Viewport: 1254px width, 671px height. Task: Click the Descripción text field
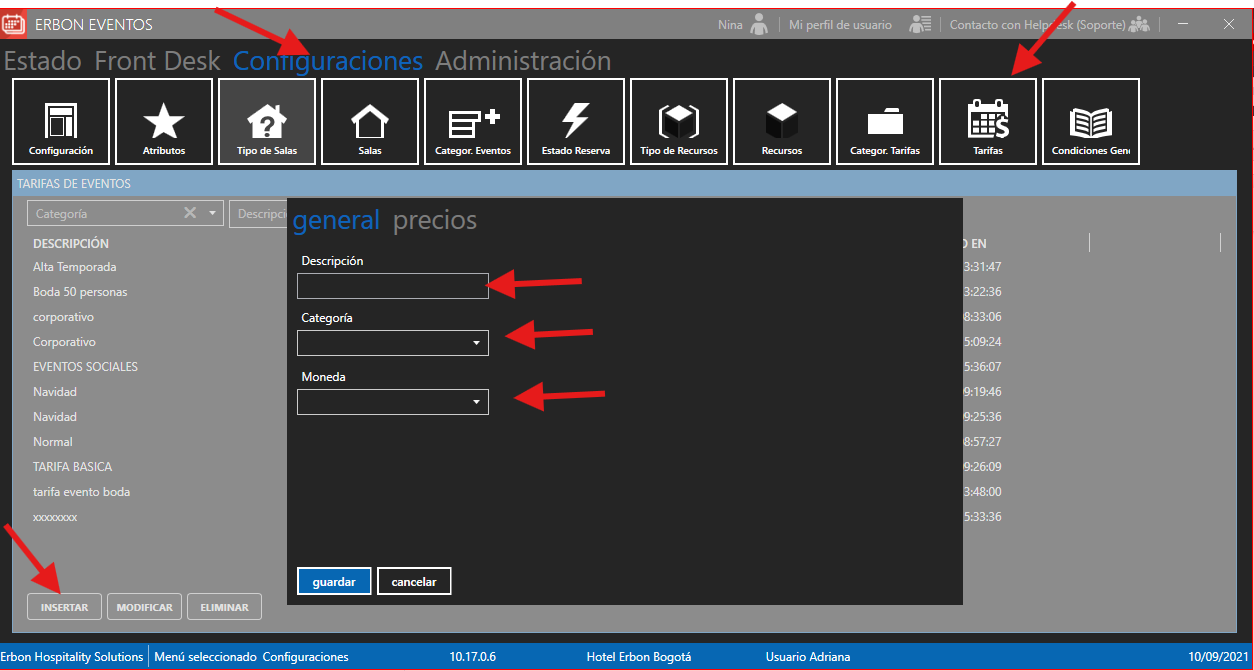392,286
